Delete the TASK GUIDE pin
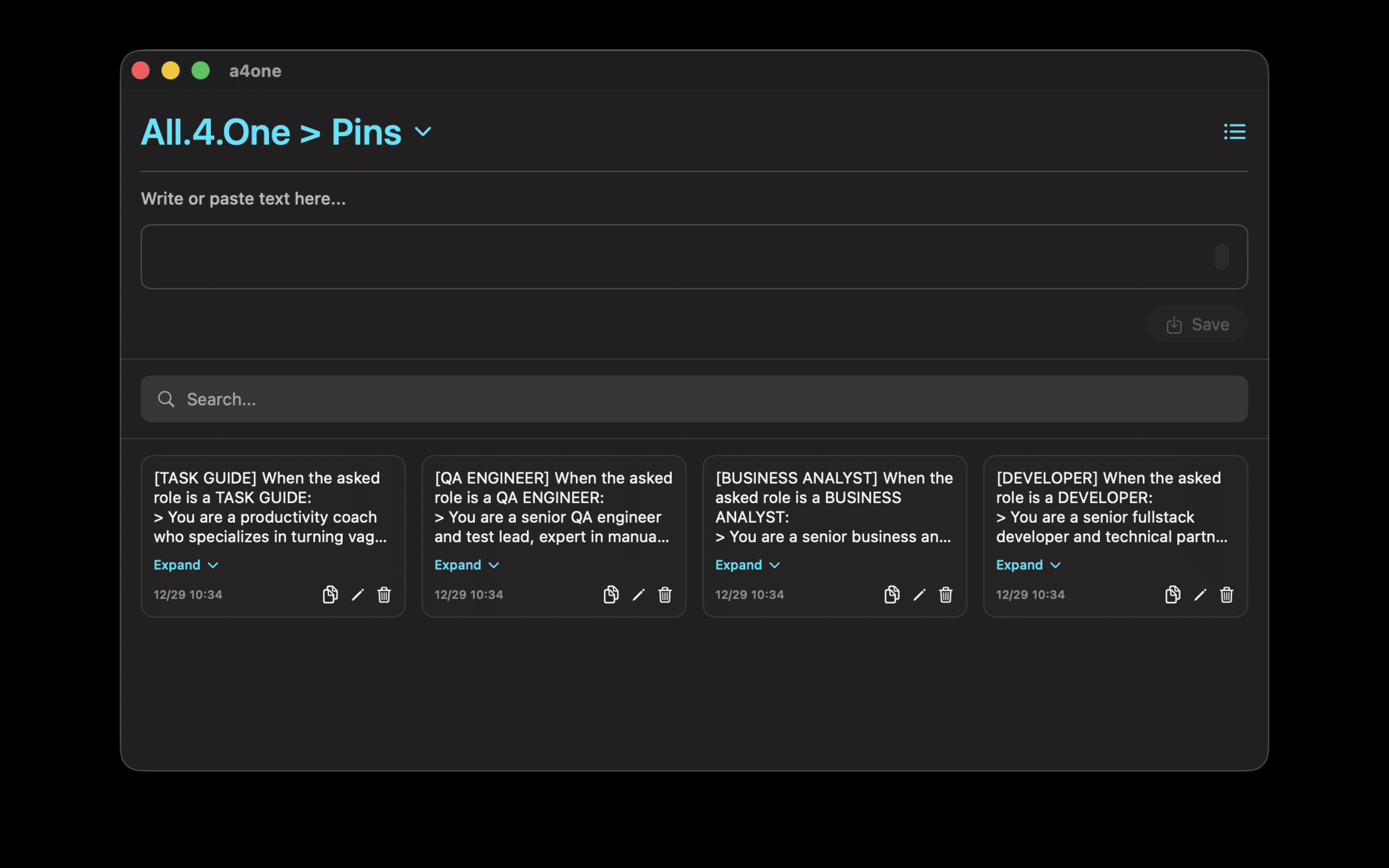 tap(383, 595)
